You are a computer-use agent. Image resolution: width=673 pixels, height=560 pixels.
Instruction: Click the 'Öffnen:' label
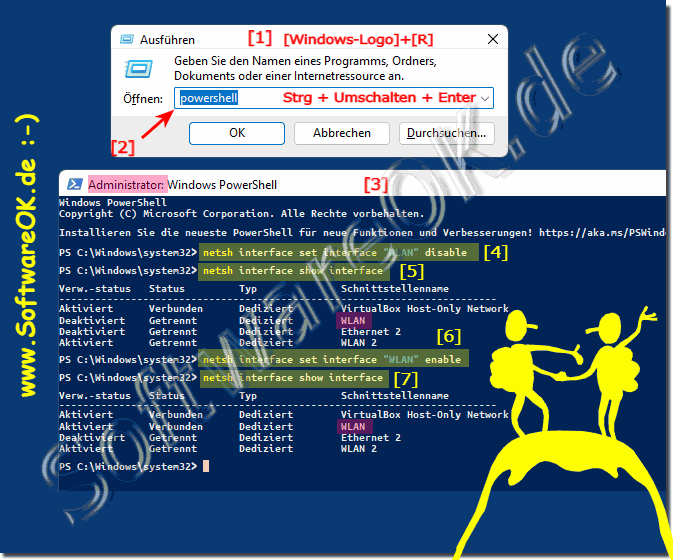(x=143, y=99)
